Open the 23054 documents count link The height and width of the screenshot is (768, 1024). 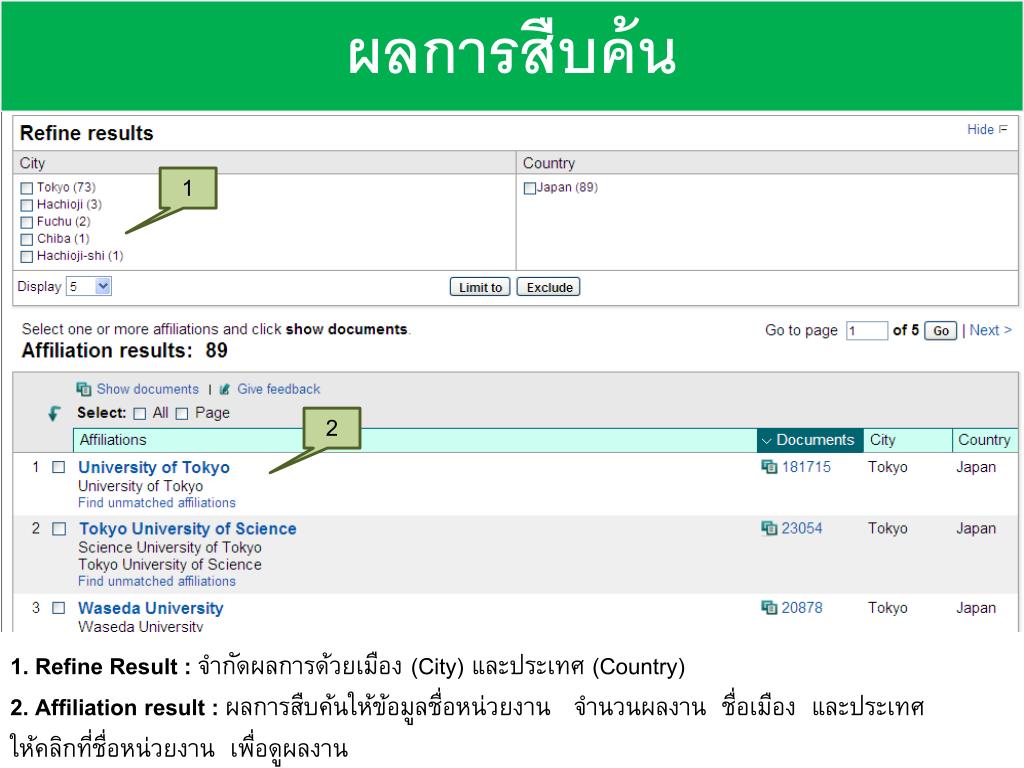coord(802,528)
